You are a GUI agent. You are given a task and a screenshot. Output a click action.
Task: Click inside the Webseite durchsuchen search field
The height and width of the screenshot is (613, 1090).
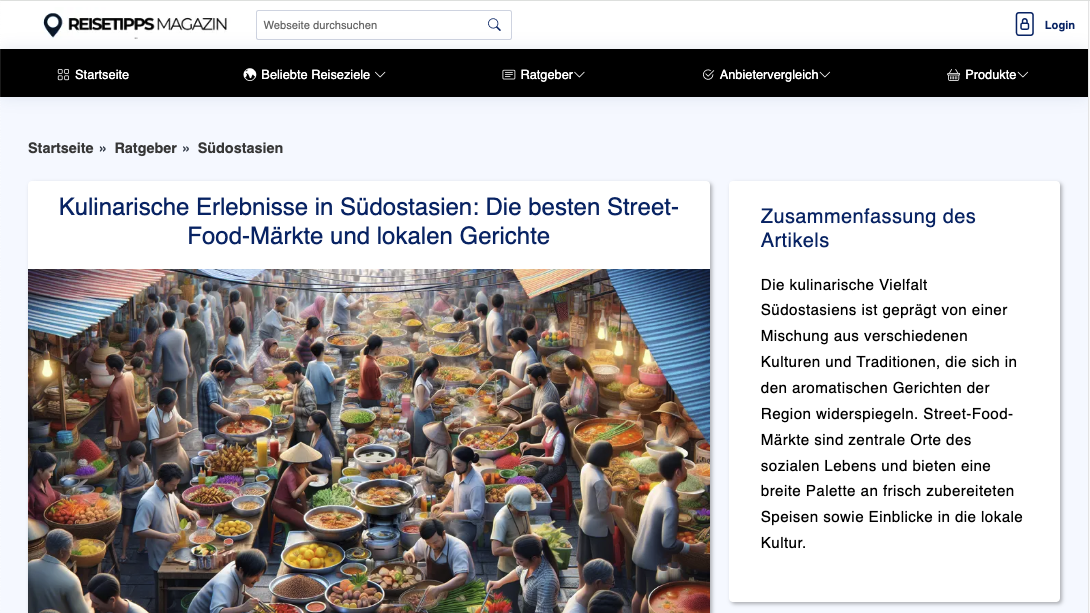tap(370, 24)
